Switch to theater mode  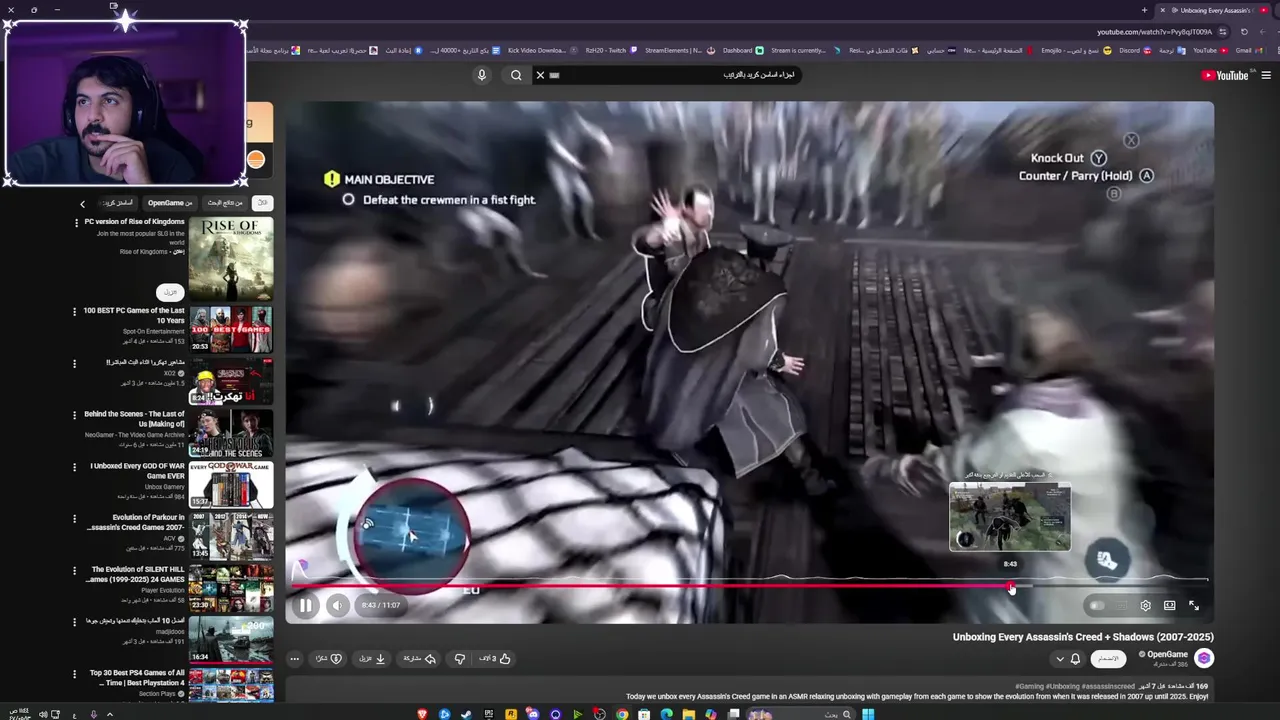(1169, 605)
